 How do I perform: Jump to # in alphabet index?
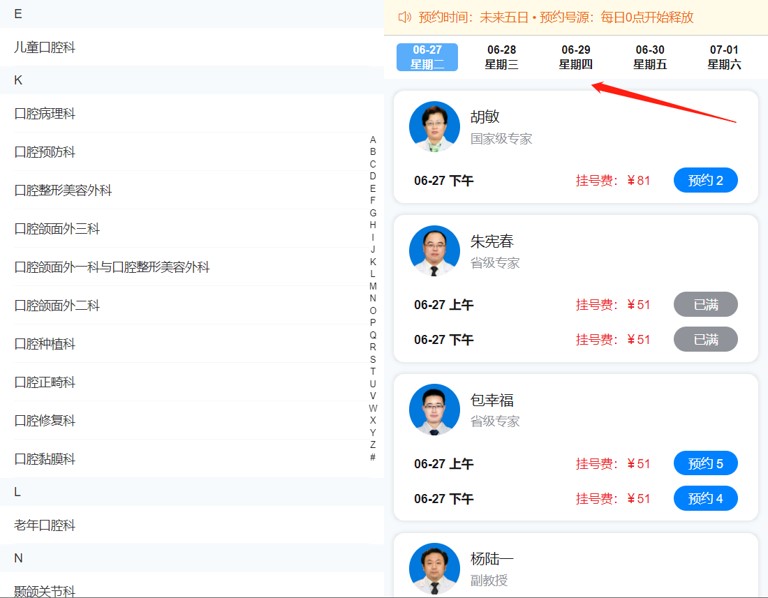(x=373, y=457)
